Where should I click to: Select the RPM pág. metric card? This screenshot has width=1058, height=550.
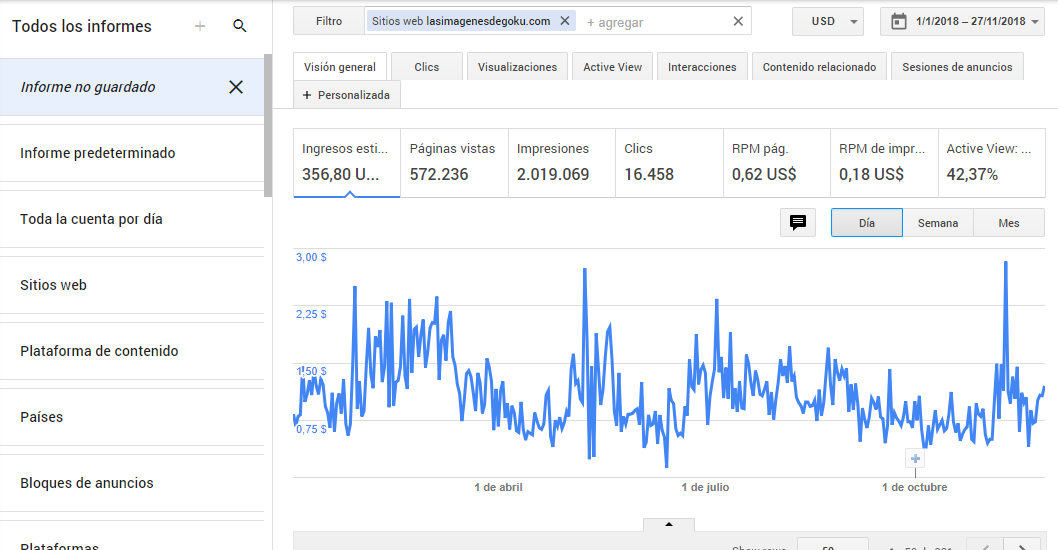tap(777, 163)
